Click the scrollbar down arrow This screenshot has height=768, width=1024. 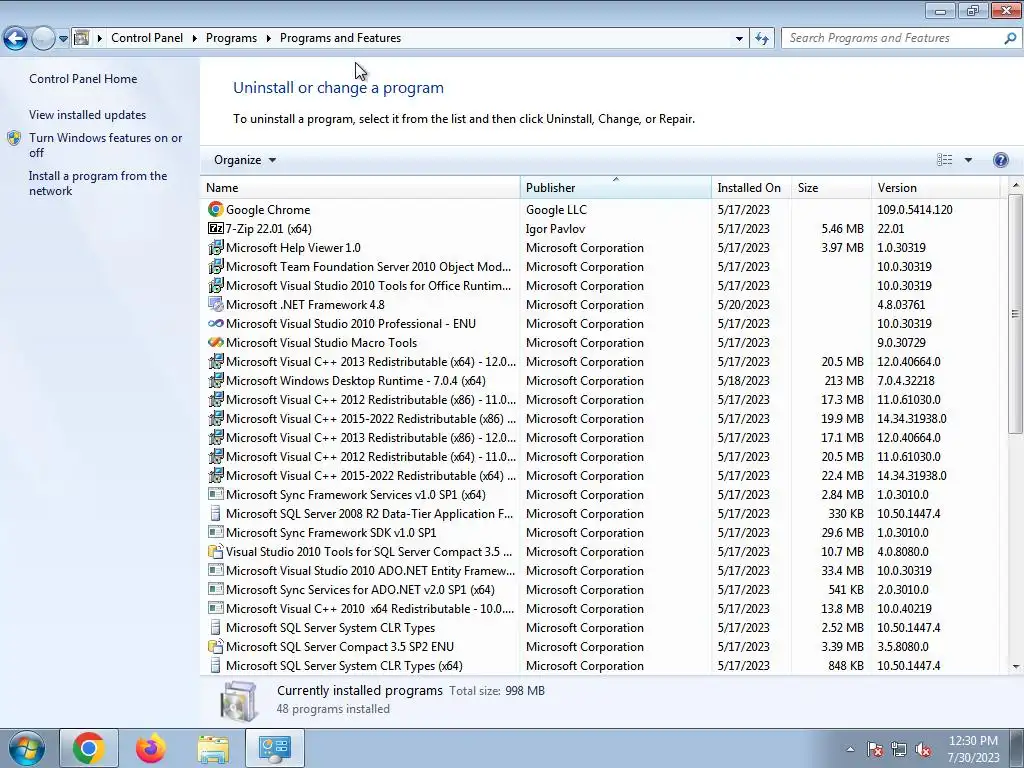[1016, 667]
